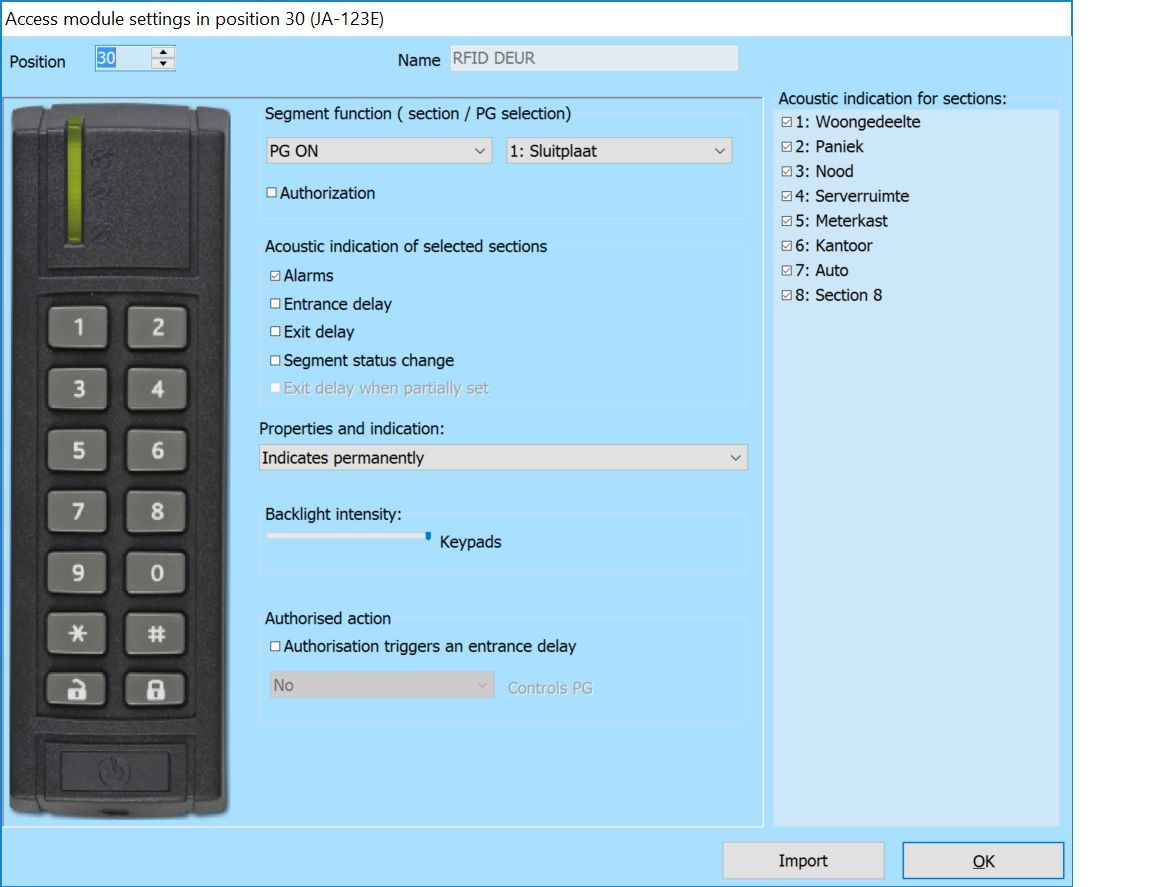Uncheck section 1: Woongedeelte
The width and height of the screenshot is (1152, 887).
coord(787,122)
